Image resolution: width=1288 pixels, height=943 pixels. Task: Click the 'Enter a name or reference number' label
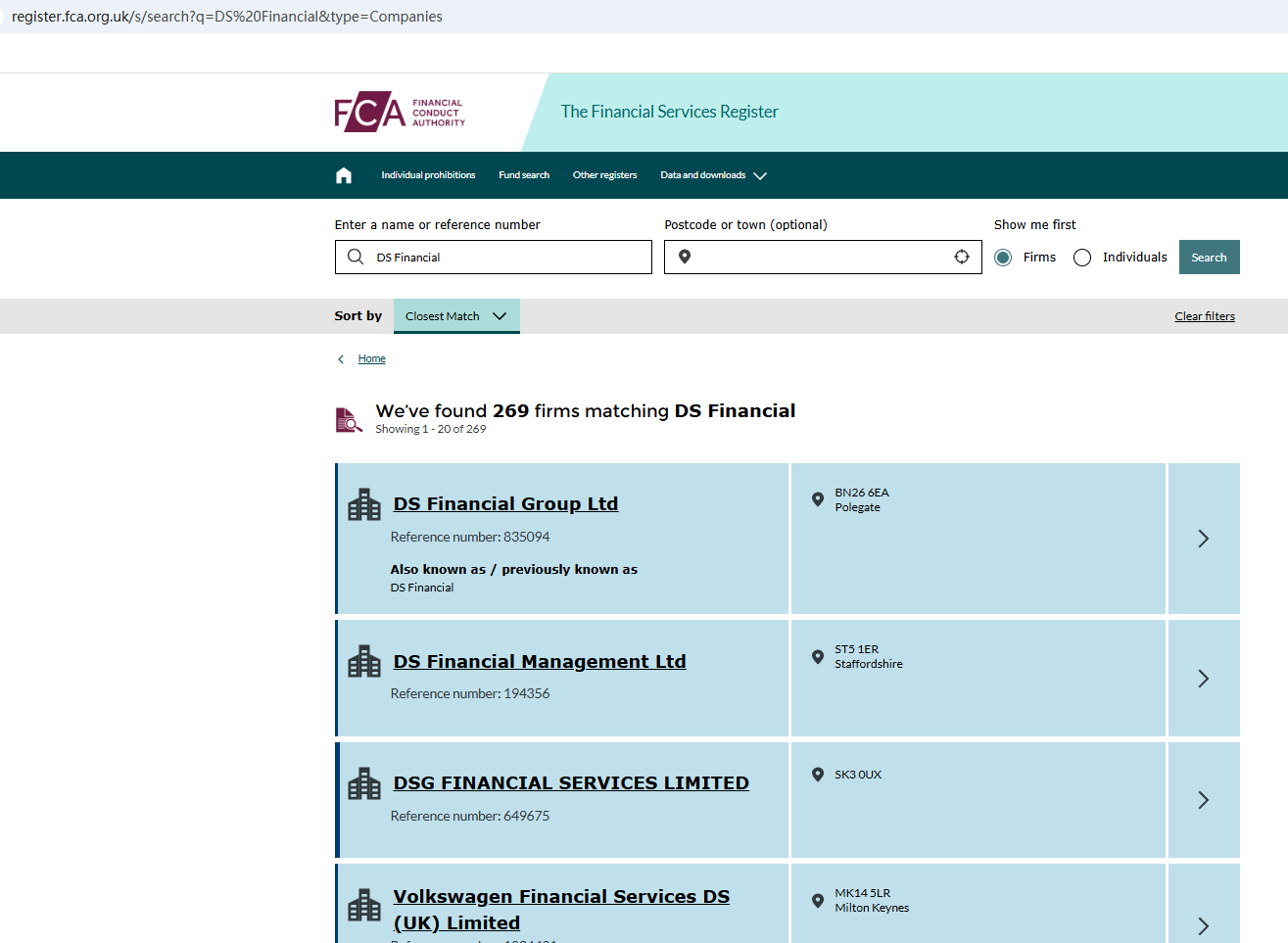(438, 224)
